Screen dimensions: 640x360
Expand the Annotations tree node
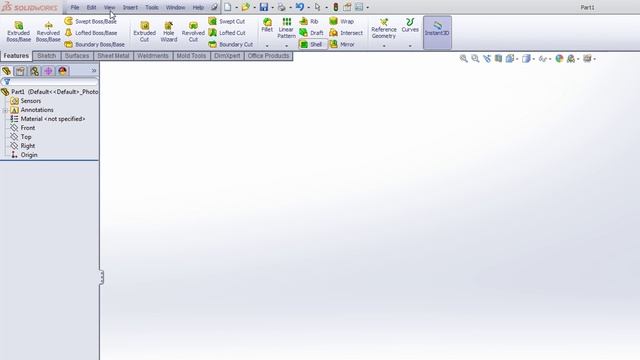(x=5, y=110)
